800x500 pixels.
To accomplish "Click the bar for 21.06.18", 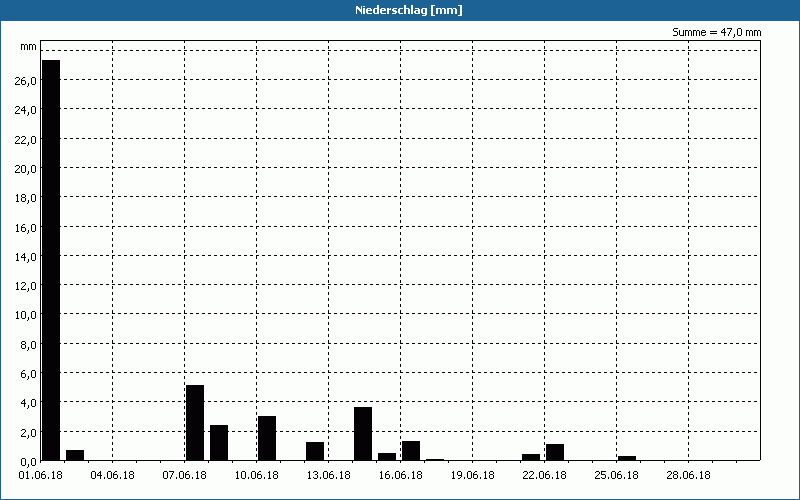I will coord(531,457).
